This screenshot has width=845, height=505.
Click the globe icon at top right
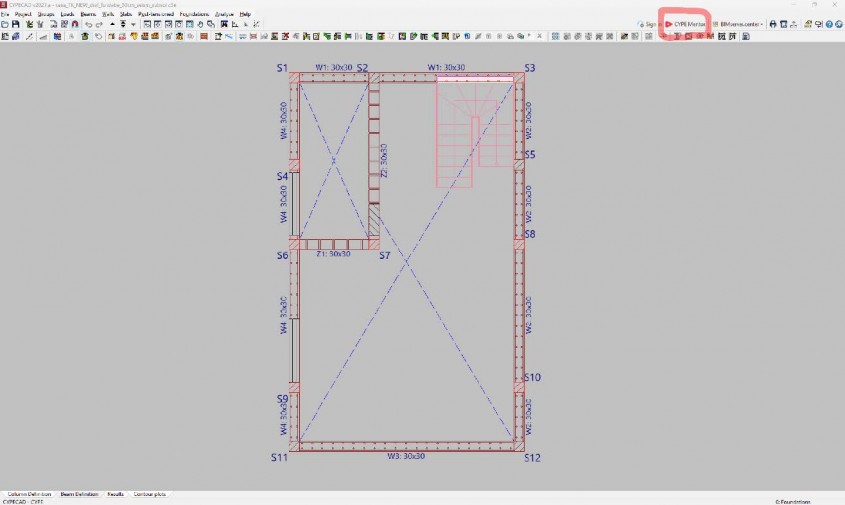(x=839, y=24)
